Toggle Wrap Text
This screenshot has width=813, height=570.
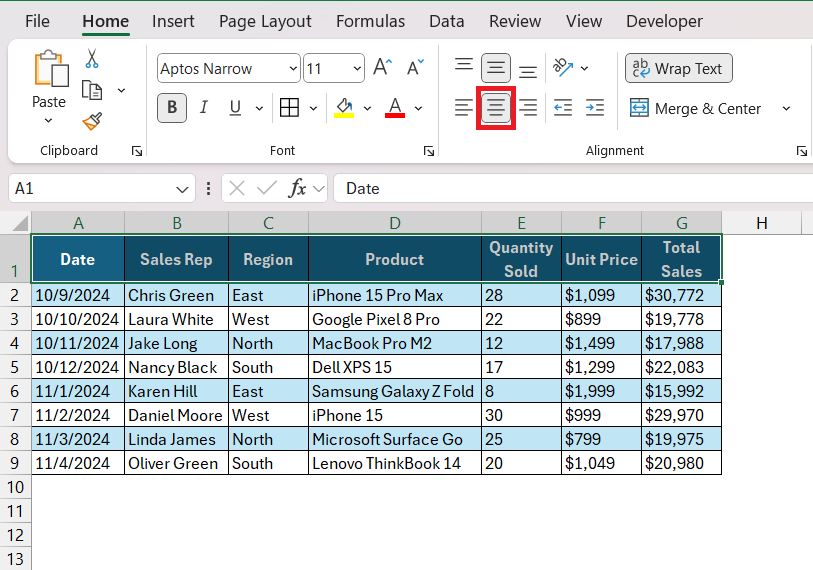[x=679, y=68]
